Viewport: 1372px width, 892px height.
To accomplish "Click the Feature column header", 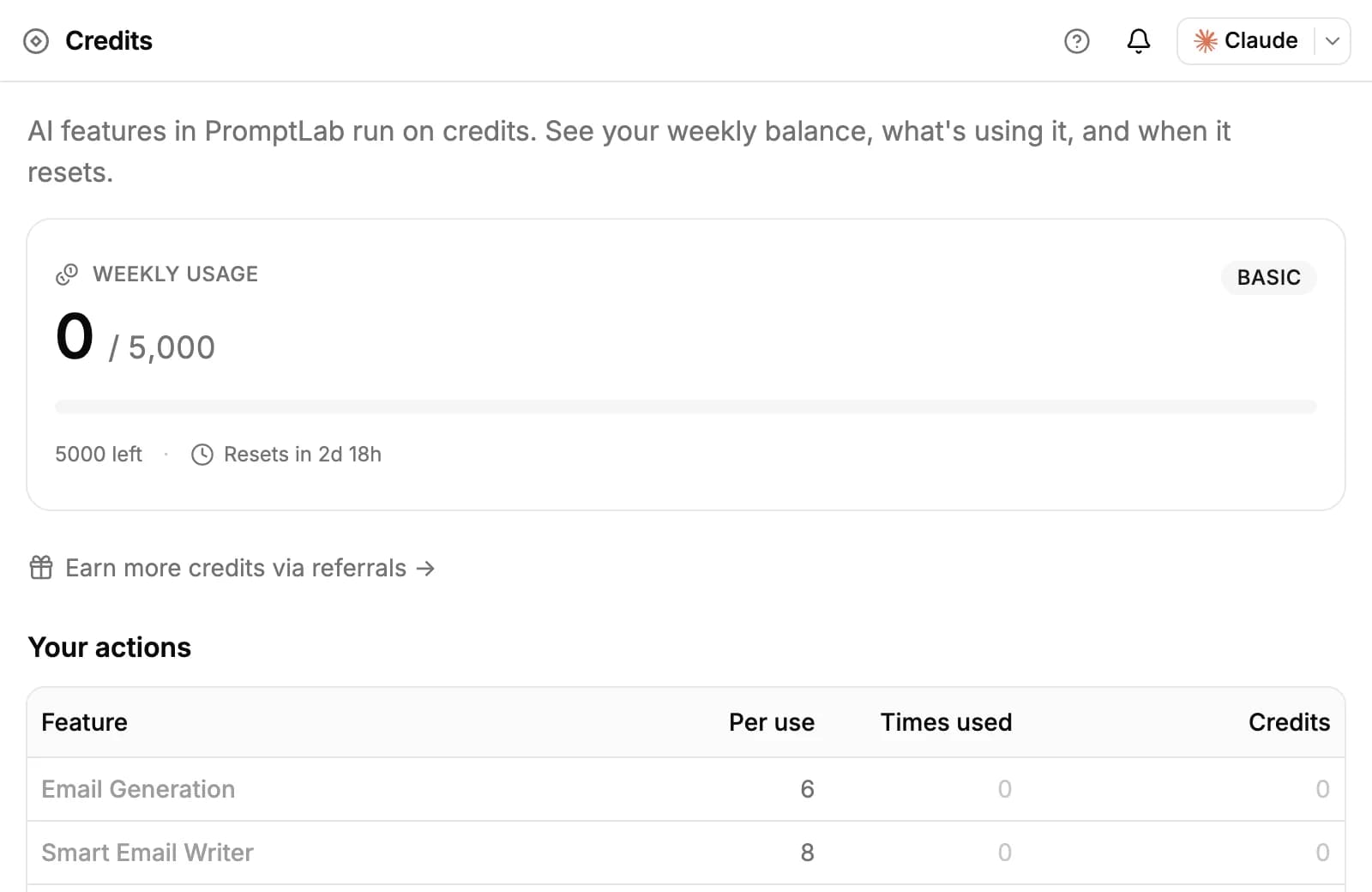I will pyautogui.click(x=84, y=722).
